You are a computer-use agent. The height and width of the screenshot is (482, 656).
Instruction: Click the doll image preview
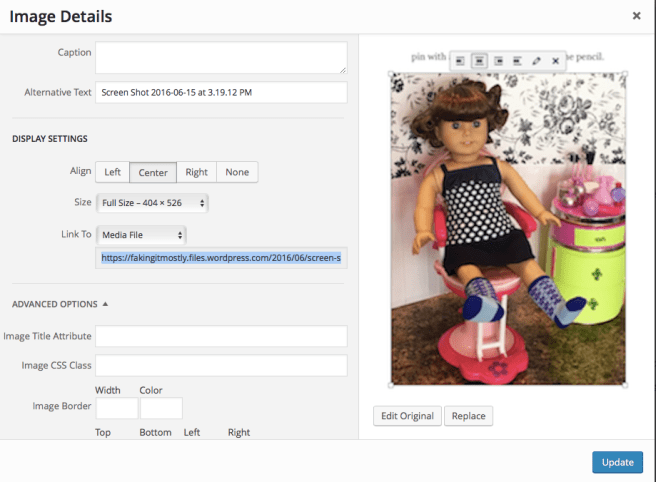[508, 228]
